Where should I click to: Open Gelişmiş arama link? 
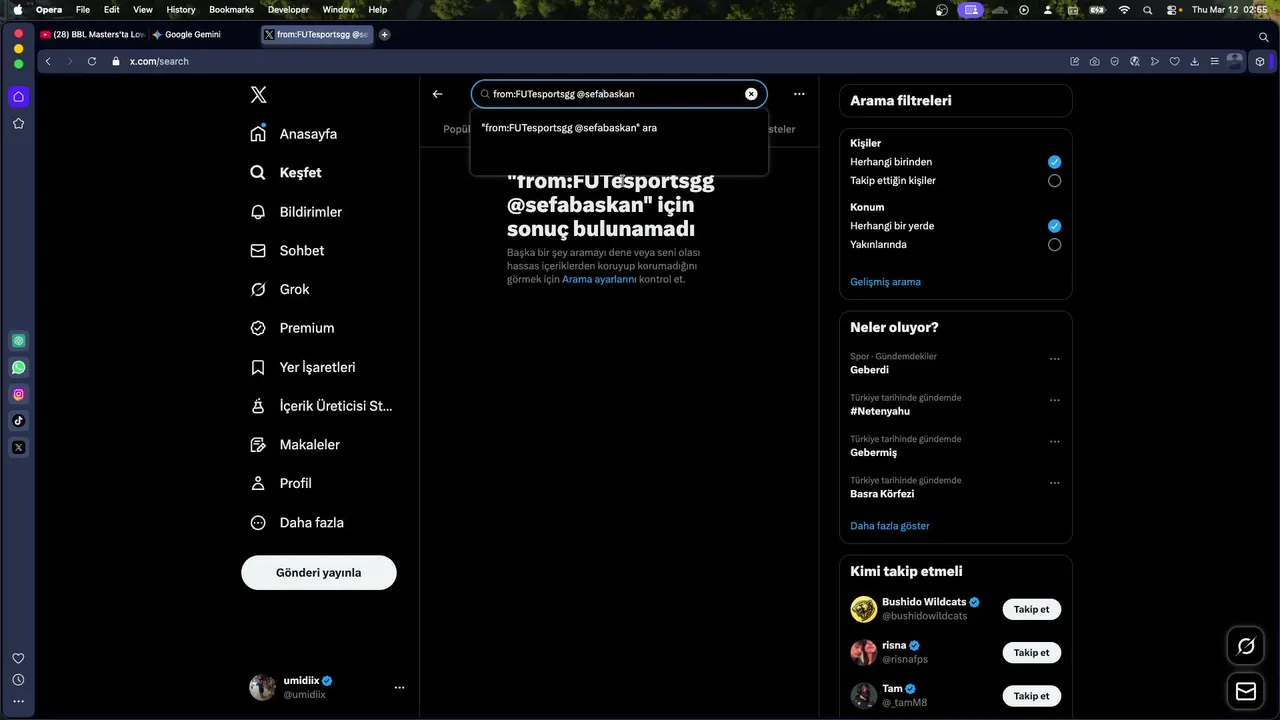click(885, 282)
